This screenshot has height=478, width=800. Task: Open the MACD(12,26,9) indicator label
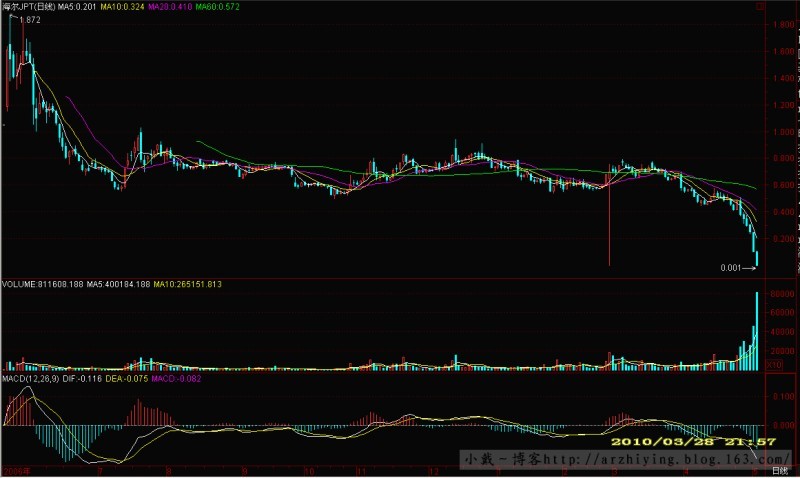pyautogui.click(x=30, y=379)
